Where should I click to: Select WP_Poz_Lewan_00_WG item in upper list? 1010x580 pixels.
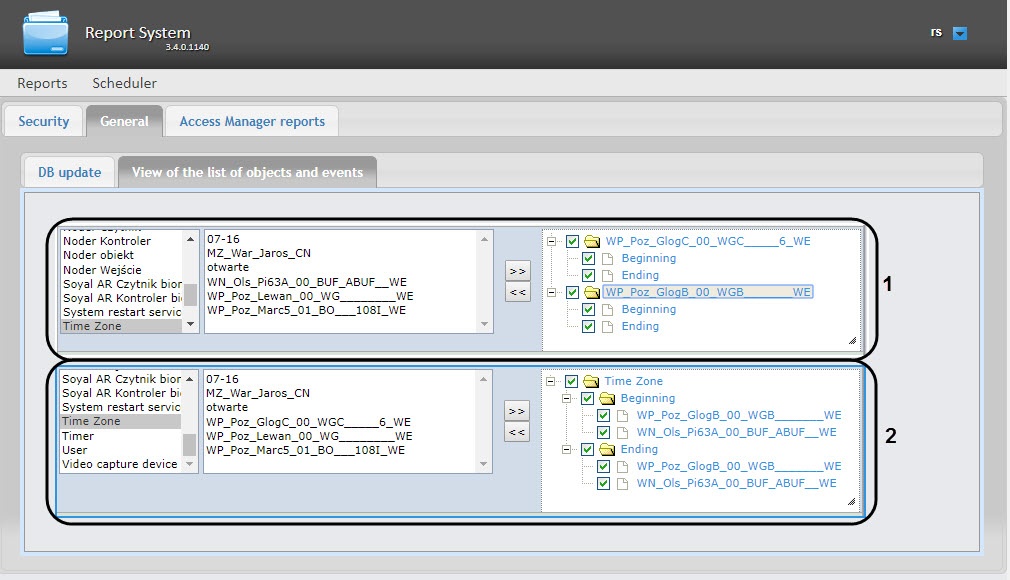[309, 296]
